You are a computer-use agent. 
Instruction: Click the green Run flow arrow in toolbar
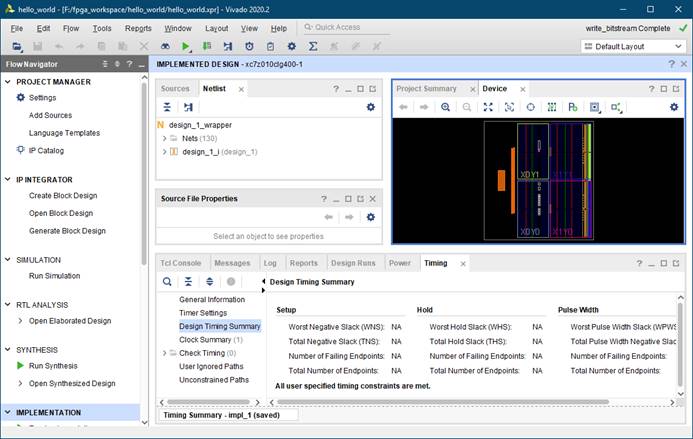pyautogui.click(x=186, y=46)
